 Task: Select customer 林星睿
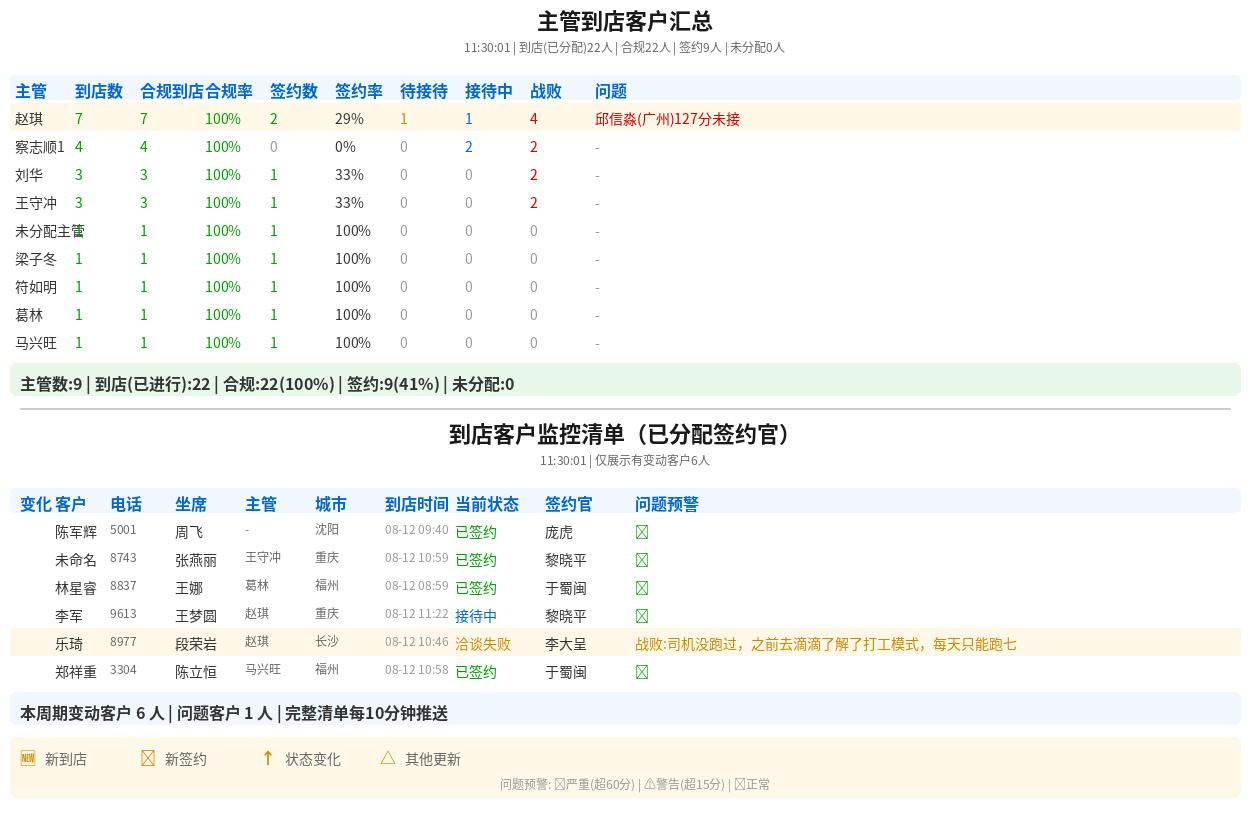tap(76, 588)
